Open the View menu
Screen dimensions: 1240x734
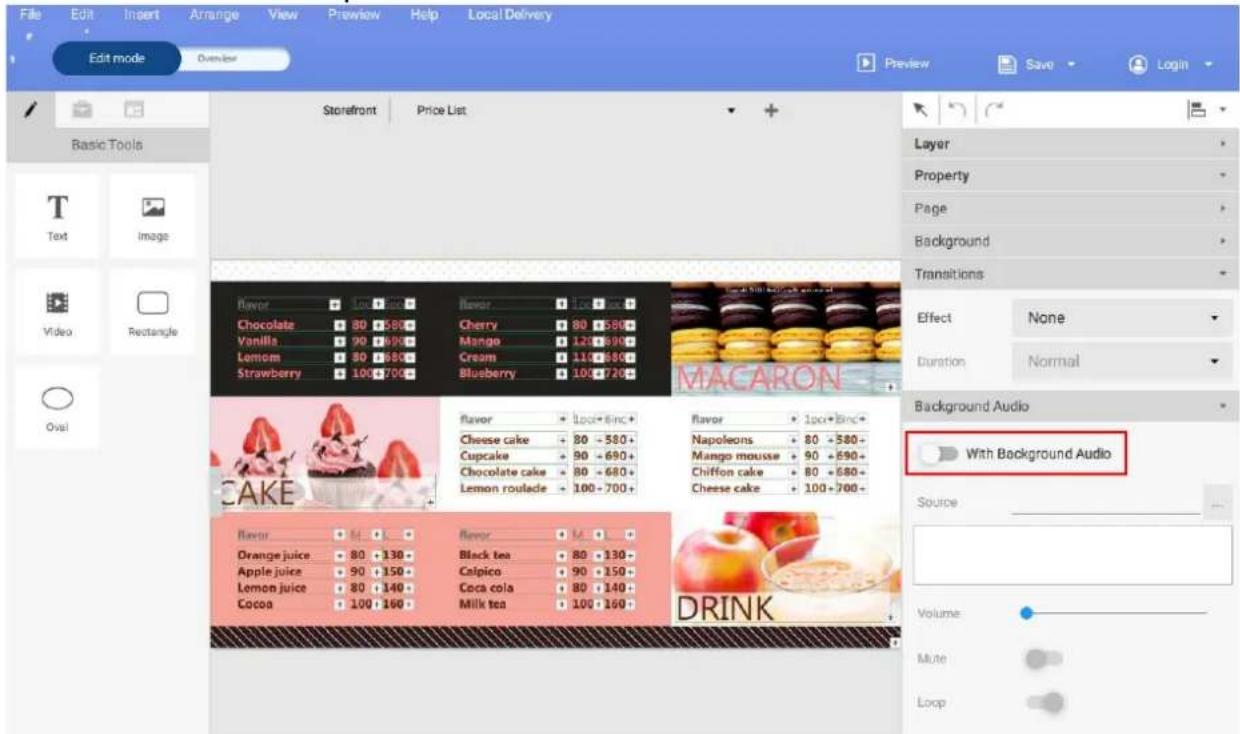282,15
